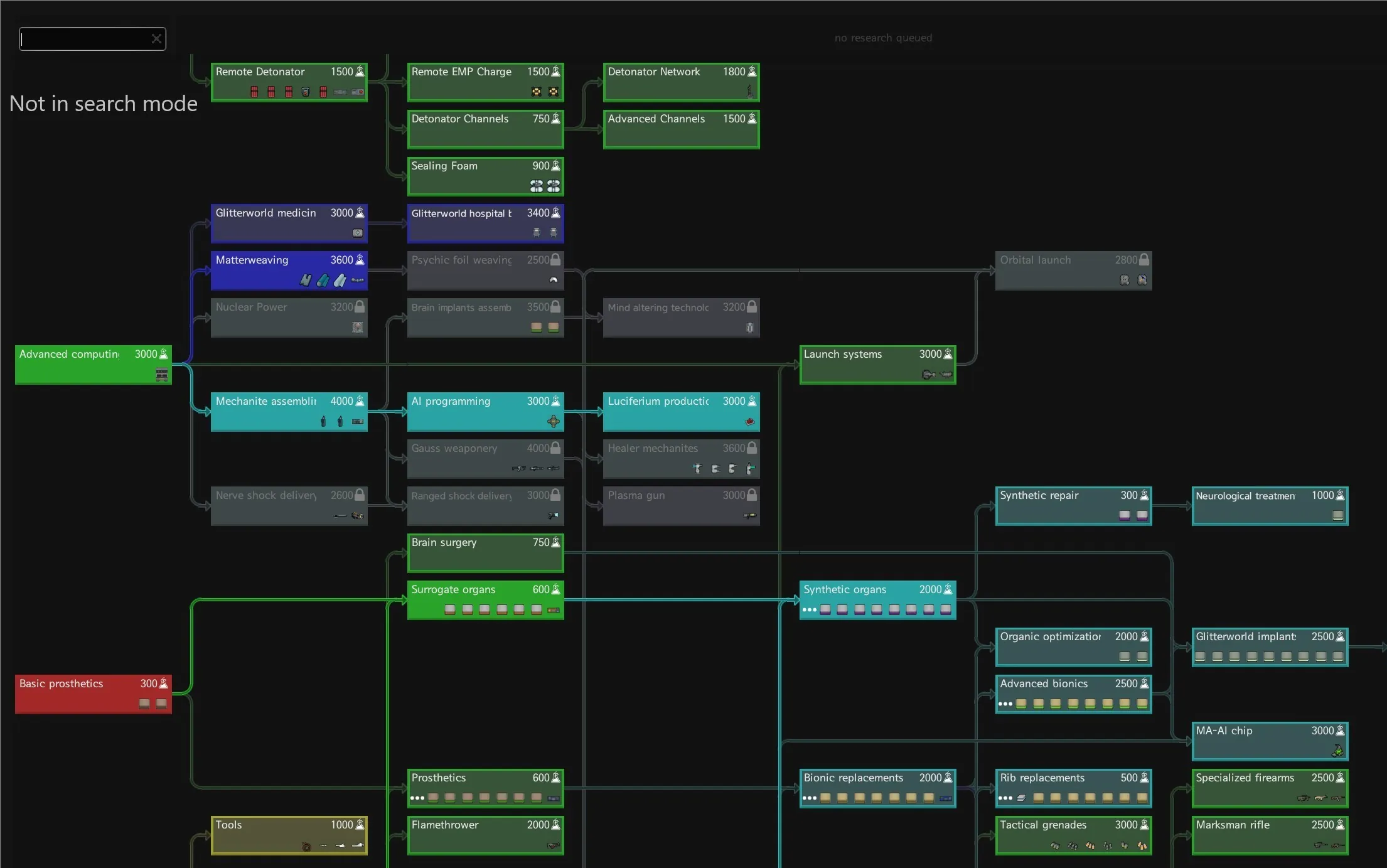Click the luciferium icon in Luciferium production
The image size is (1387, 868).
[x=749, y=422]
